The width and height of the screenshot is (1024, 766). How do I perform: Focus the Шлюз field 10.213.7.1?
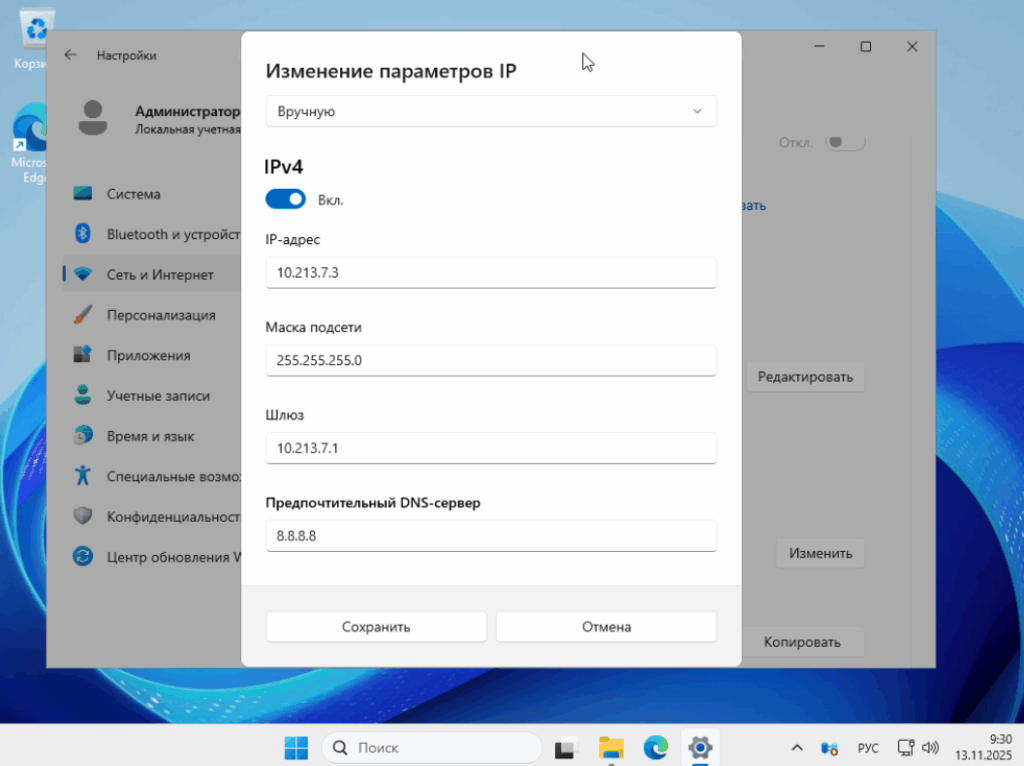pos(490,448)
